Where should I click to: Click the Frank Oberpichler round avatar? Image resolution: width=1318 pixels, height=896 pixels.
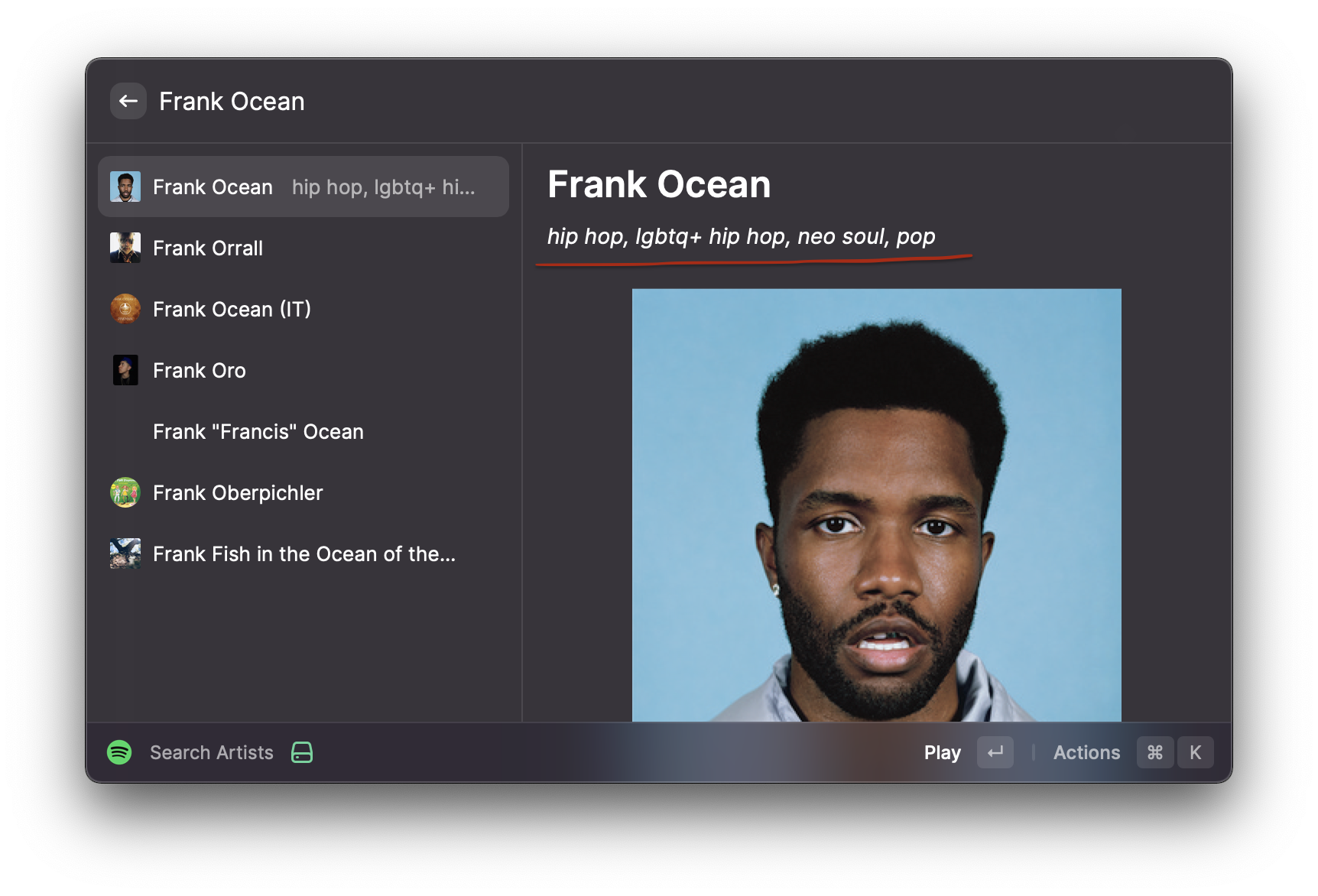coord(125,492)
